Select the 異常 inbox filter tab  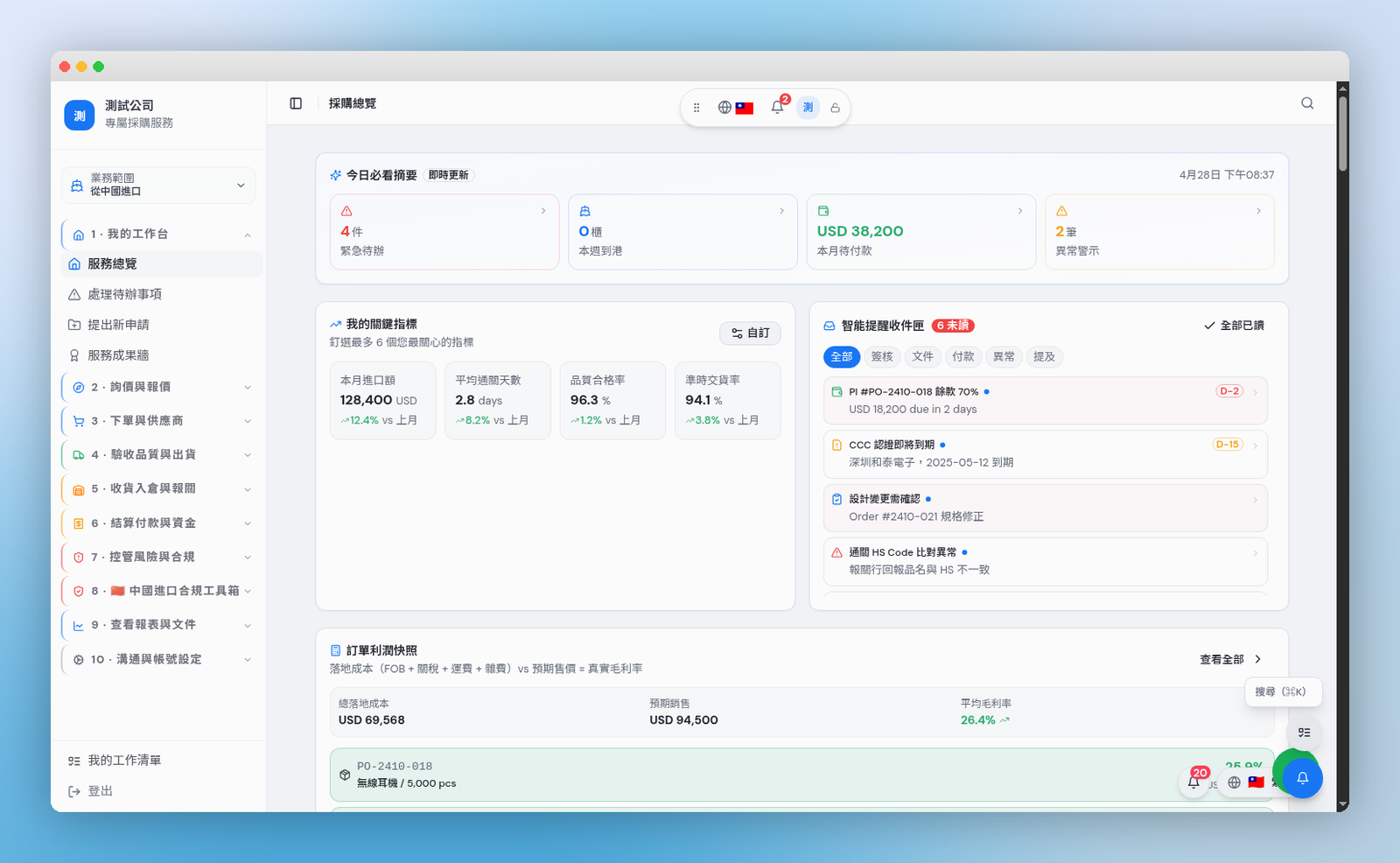tap(1004, 356)
